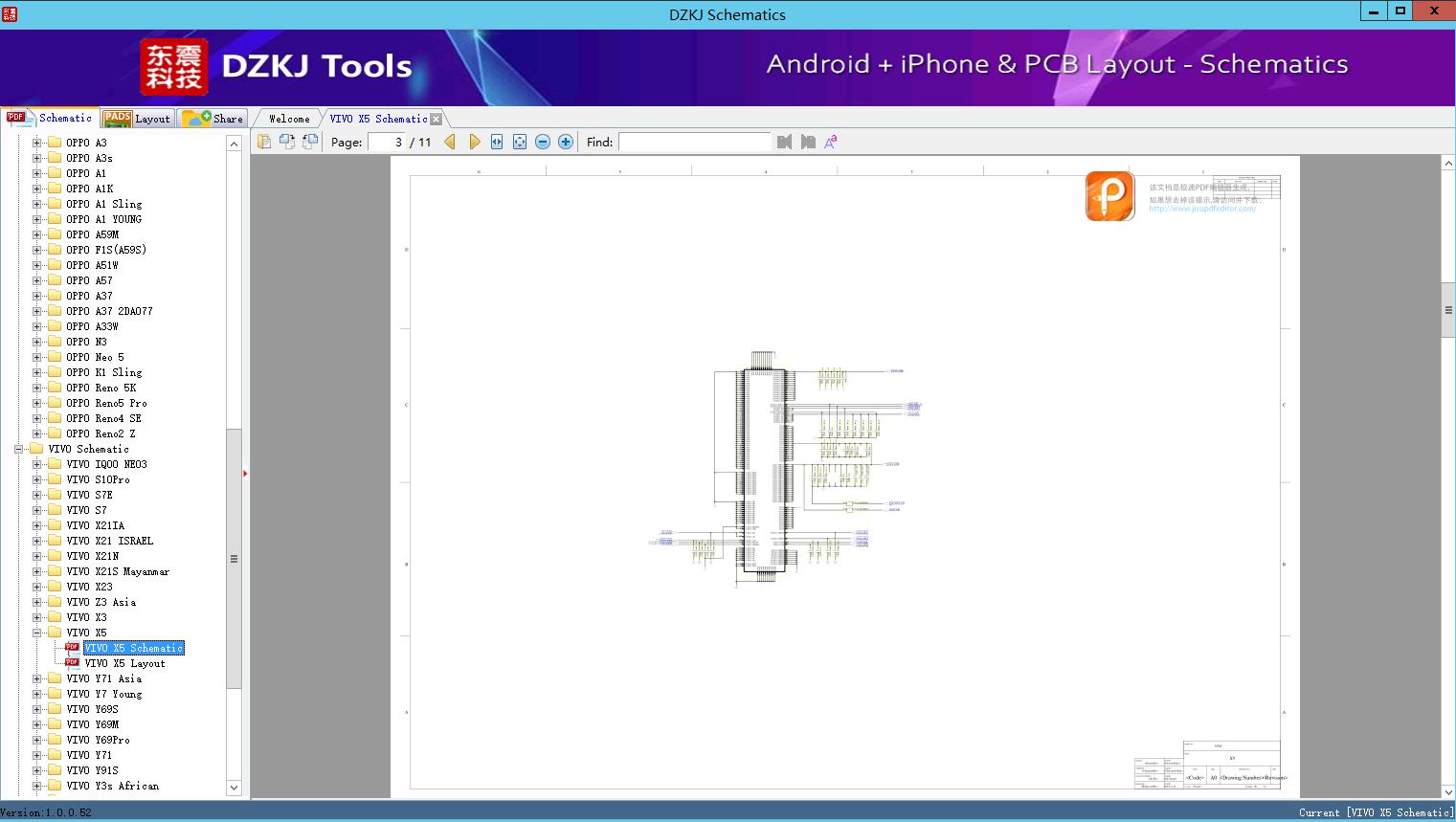The height and width of the screenshot is (822, 1456).
Task: Zoom out with the minus icon
Action: [543, 142]
